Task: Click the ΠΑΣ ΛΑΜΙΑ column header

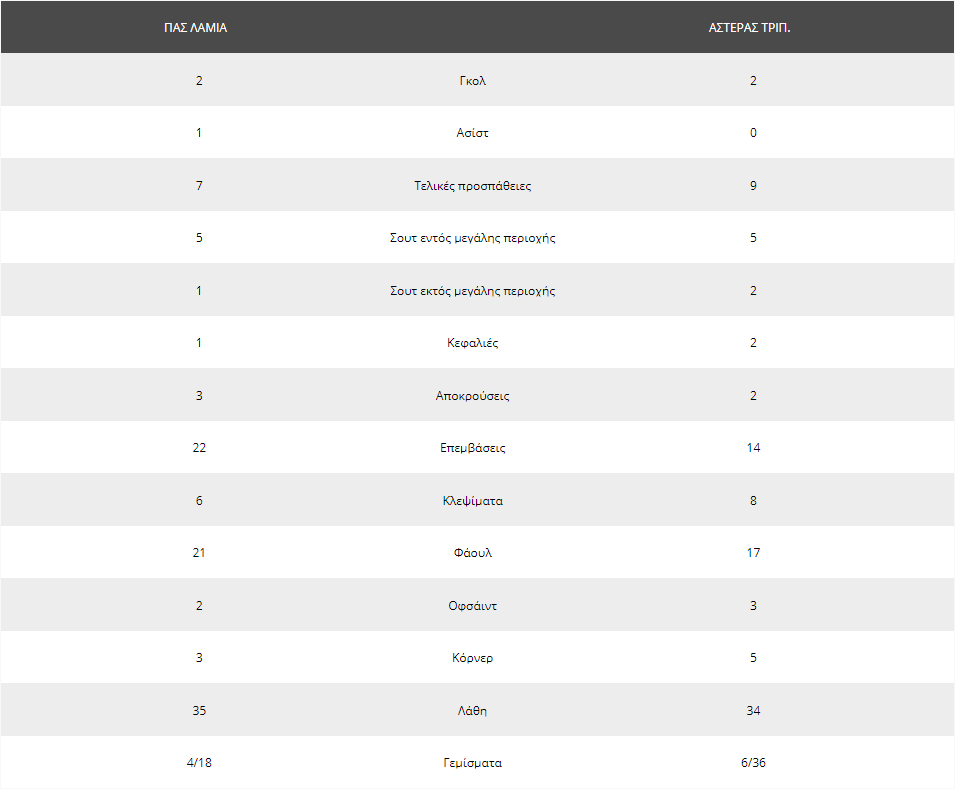Action: point(196,27)
